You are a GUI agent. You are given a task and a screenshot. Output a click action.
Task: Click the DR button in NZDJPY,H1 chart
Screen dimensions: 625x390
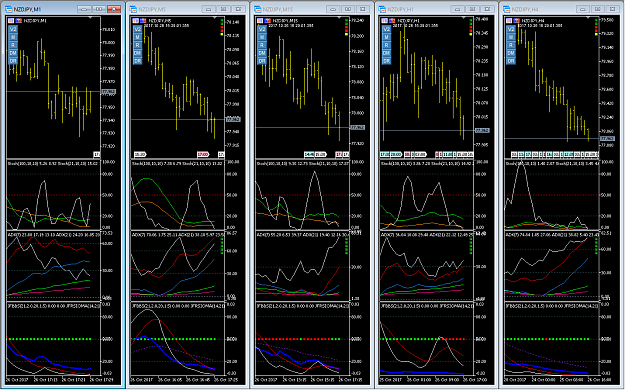click(x=386, y=61)
